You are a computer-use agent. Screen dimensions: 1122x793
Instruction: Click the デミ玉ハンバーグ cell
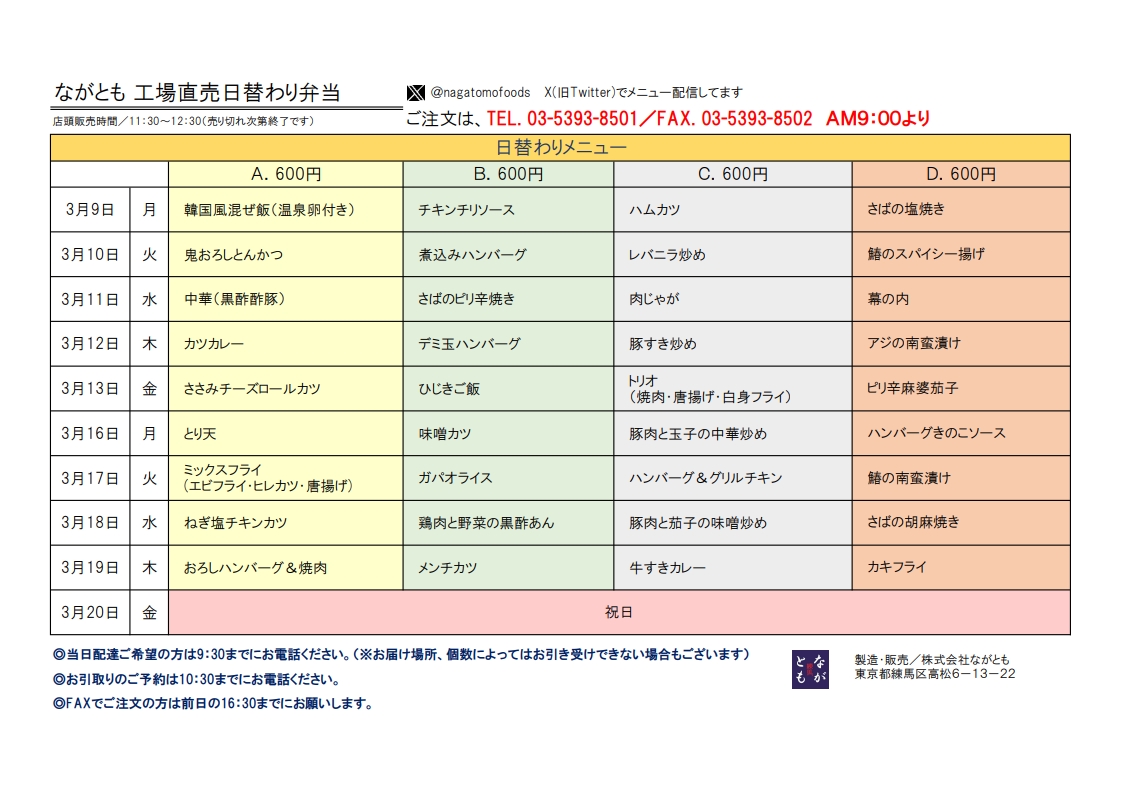[x=508, y=344]
